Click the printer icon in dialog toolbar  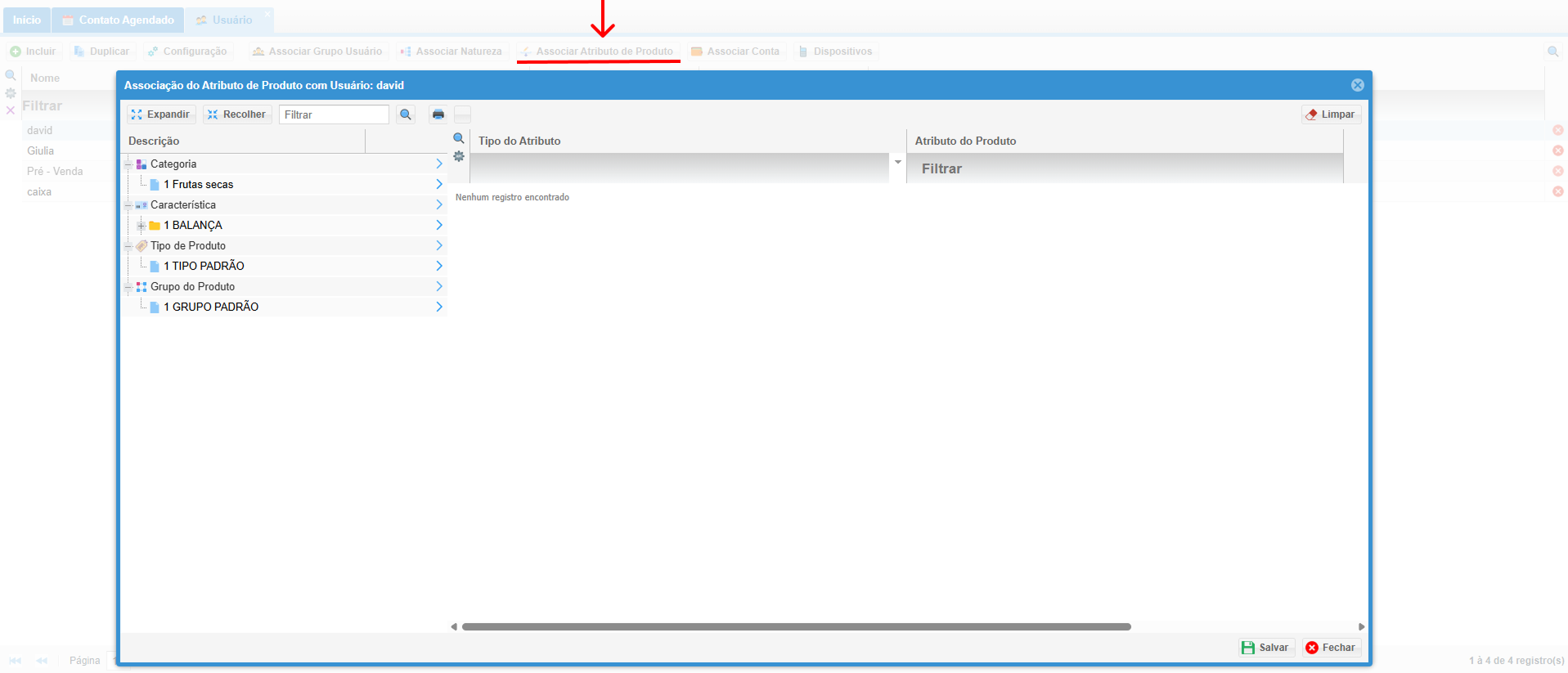[438, 114]
